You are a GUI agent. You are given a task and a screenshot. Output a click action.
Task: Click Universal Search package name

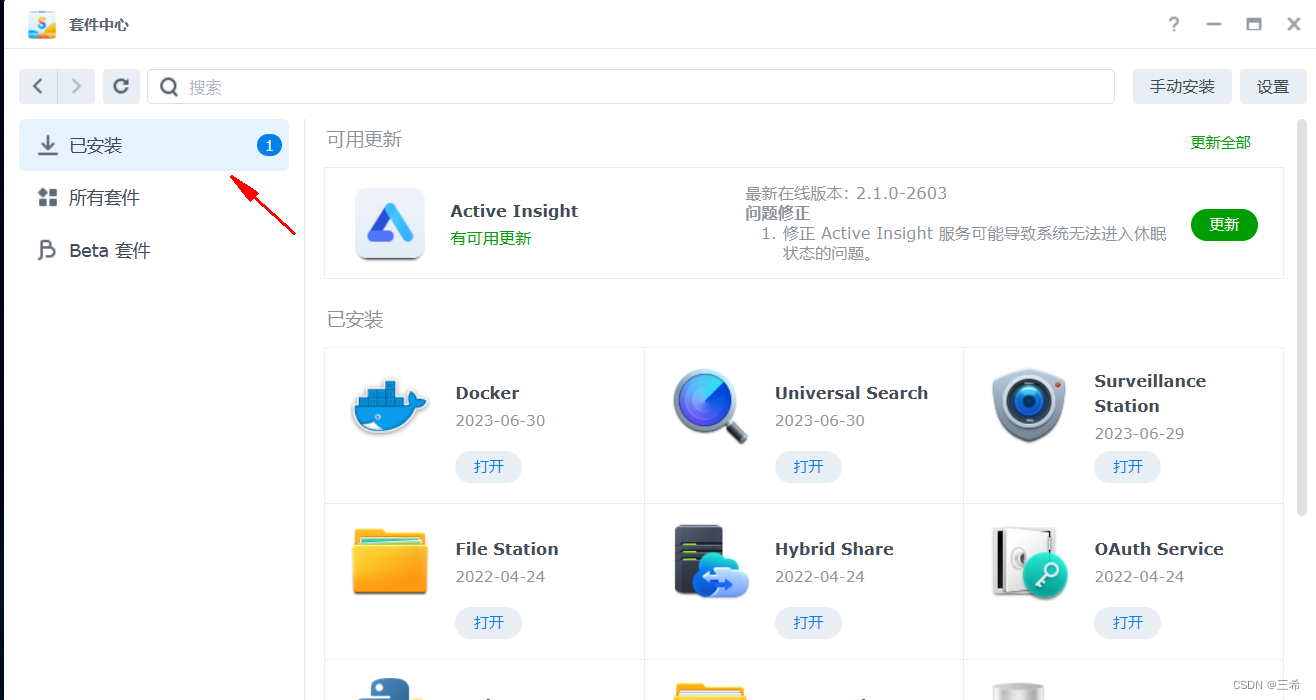click(851, 393)
